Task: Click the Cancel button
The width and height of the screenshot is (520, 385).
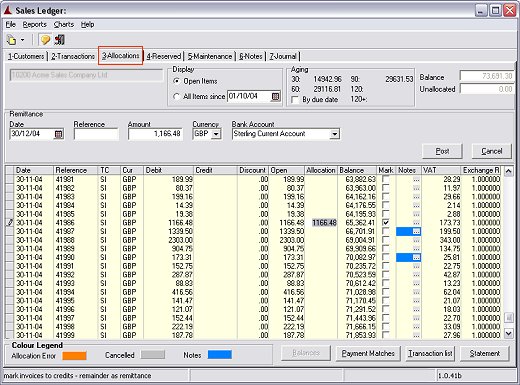Action: pos(492,151)
